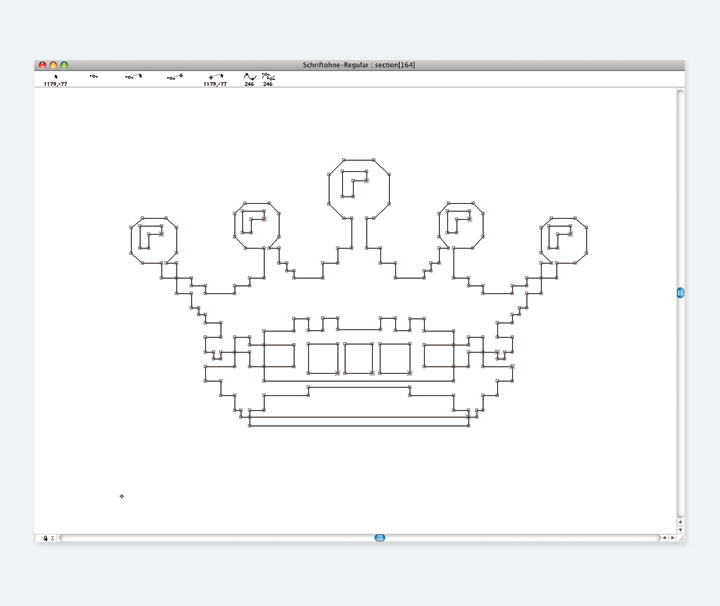Select the add-point tool with plus sign
The height and width of the screenshot is (606, 720).
tap(175, 76)
